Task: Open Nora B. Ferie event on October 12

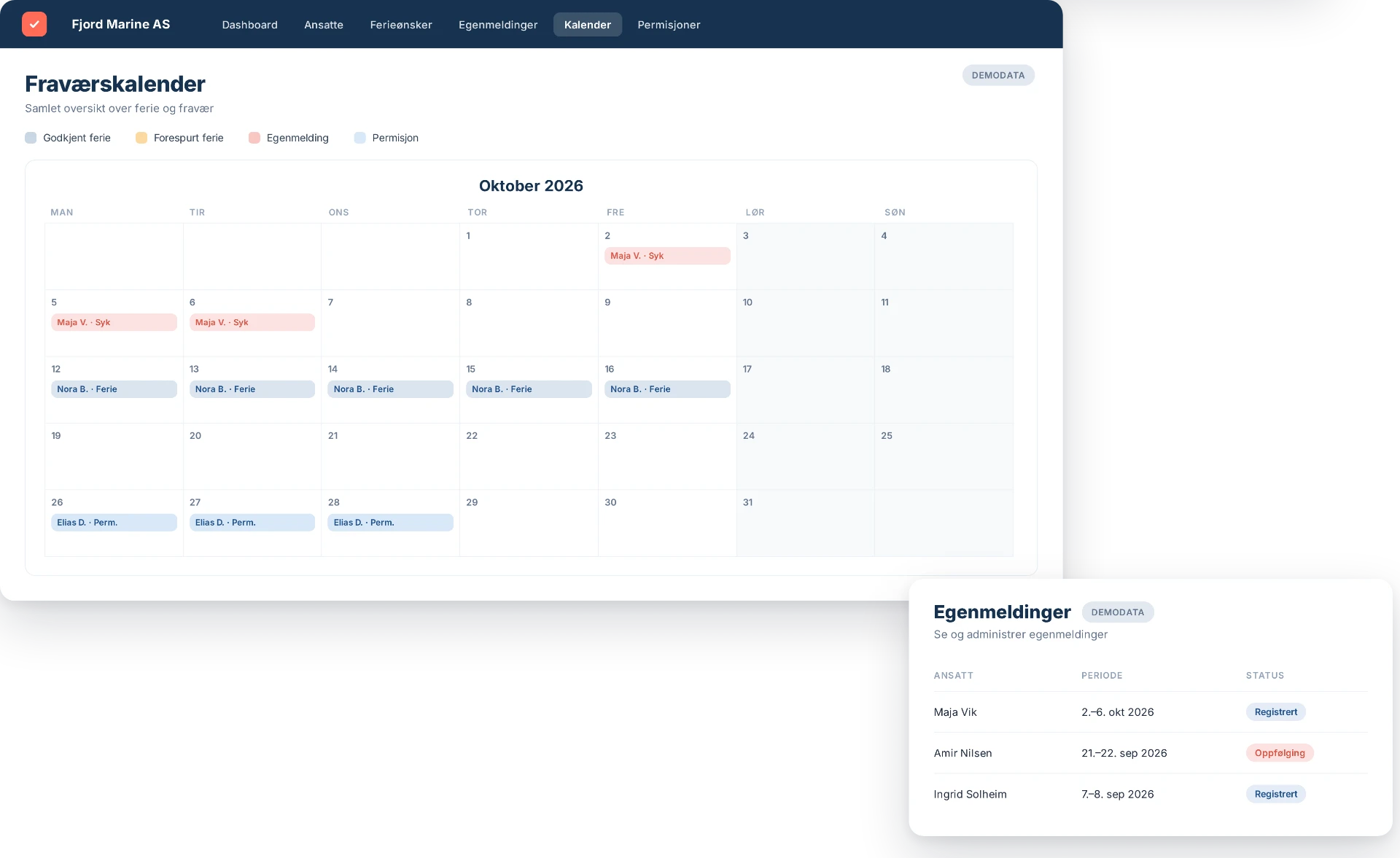Action: click(x=114, y=389)
